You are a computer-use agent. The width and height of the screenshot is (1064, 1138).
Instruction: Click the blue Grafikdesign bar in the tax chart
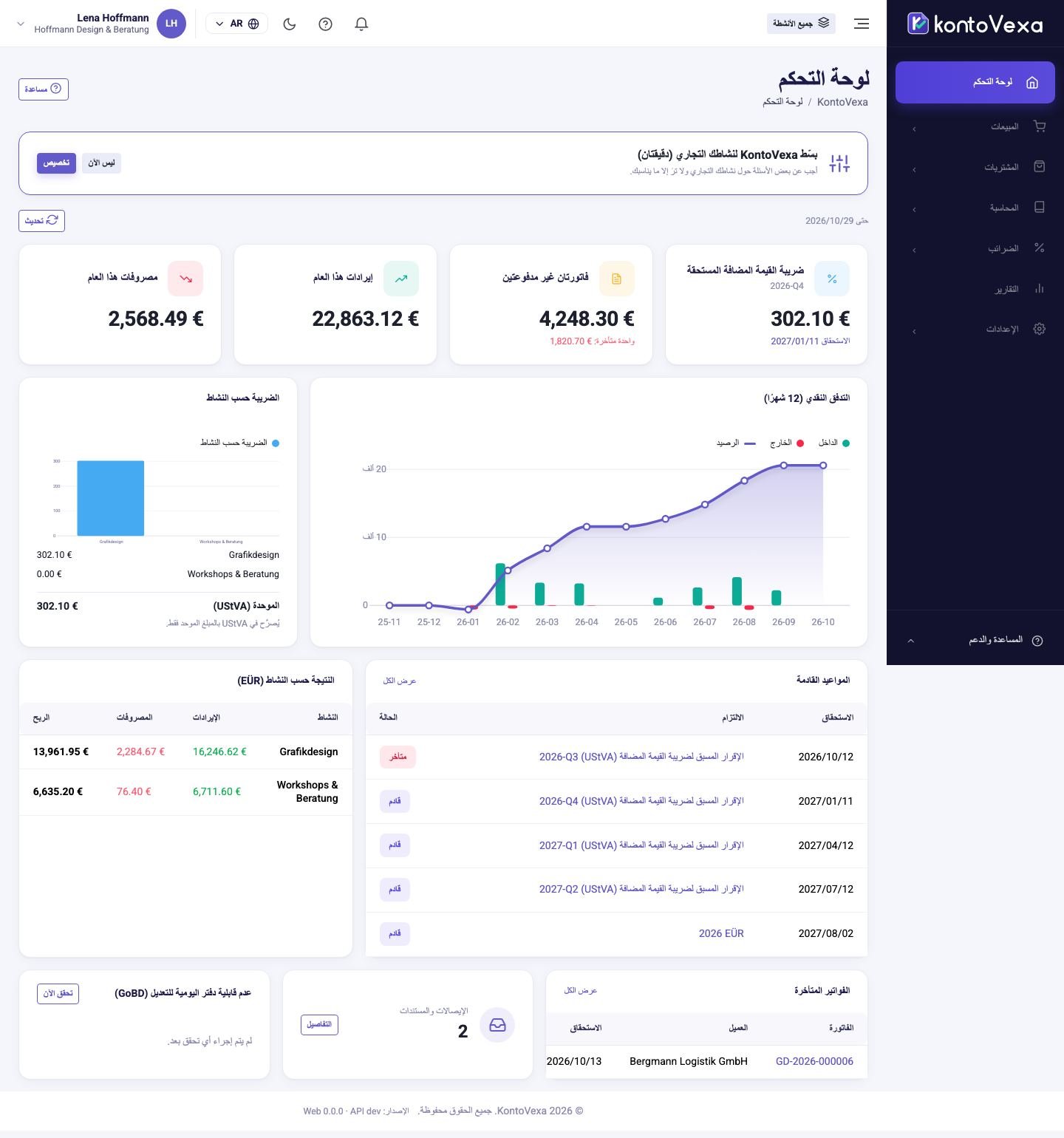tap(111, 498)
